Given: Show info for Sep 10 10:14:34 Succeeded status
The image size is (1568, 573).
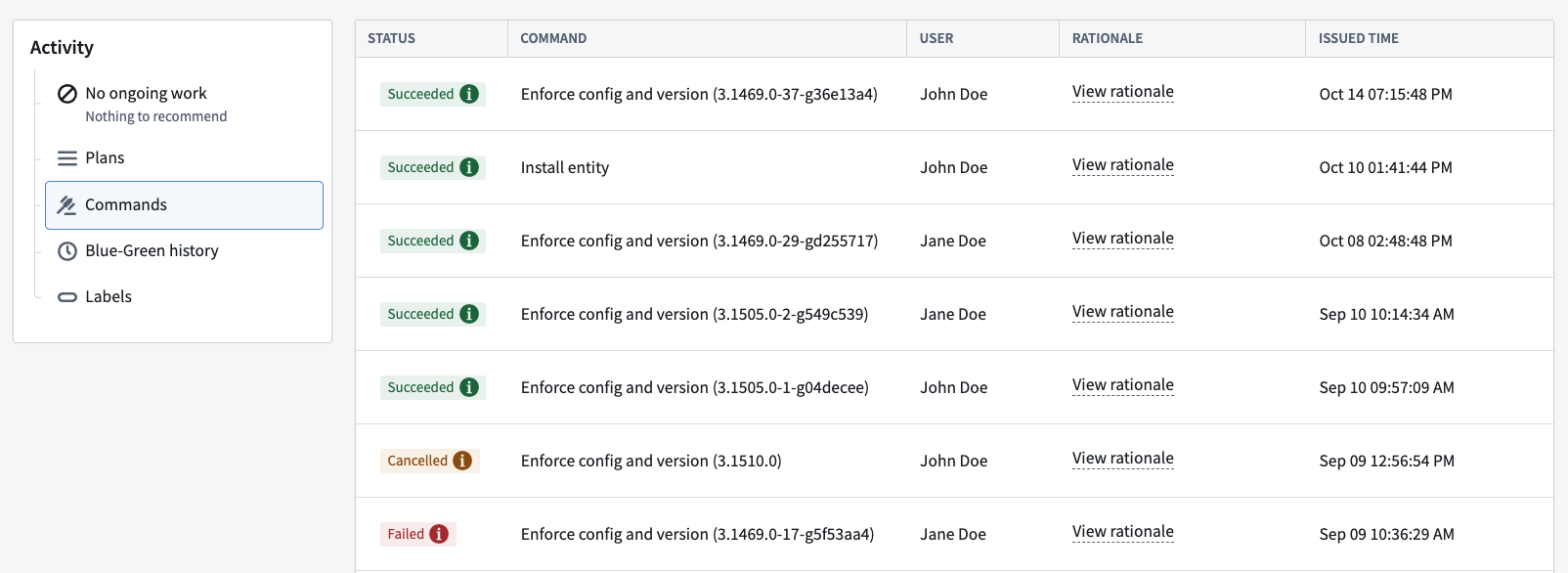Looking at the screenshot, I should (469, 314).
